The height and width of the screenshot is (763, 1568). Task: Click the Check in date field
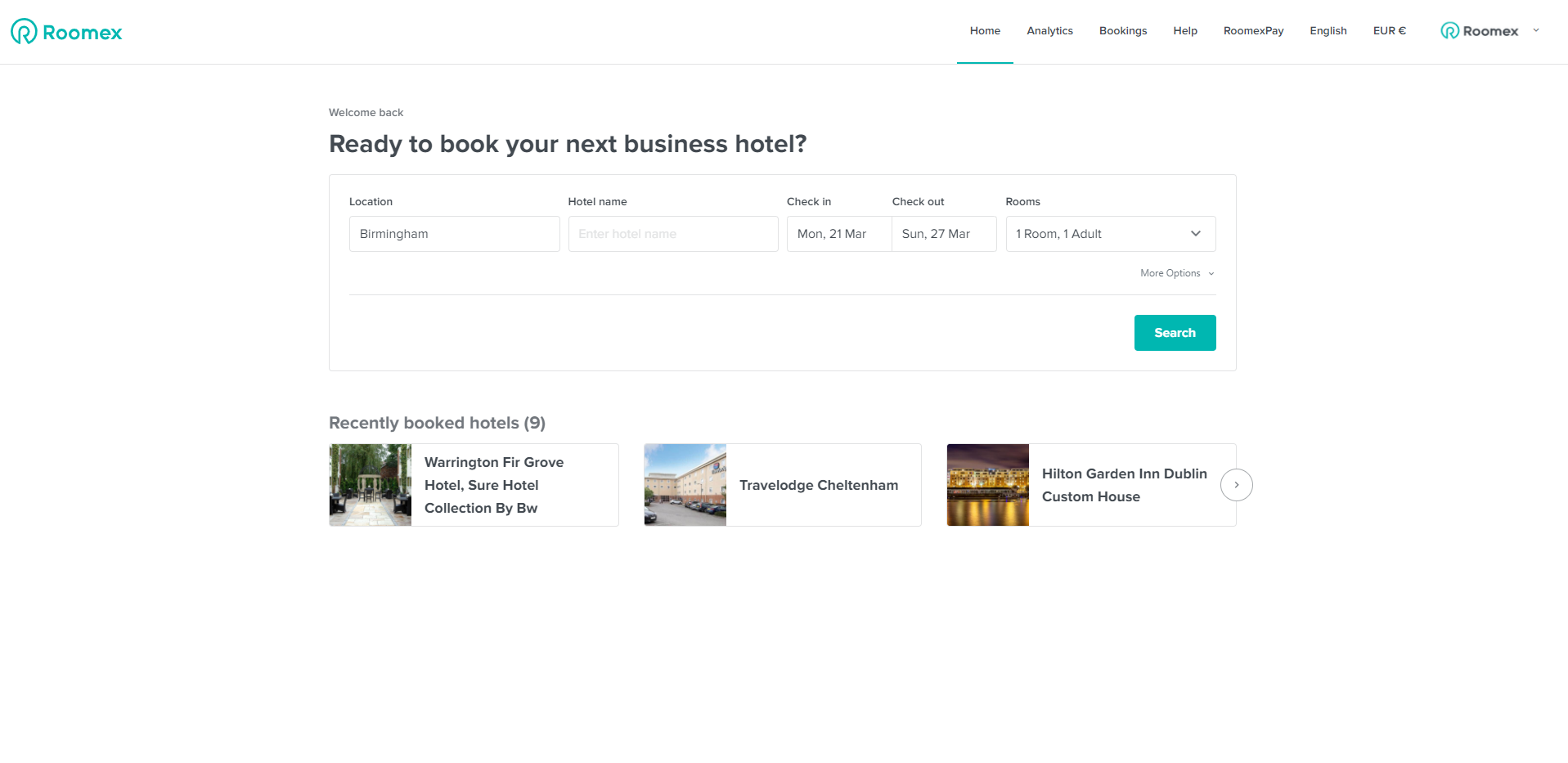click(838, 234)
